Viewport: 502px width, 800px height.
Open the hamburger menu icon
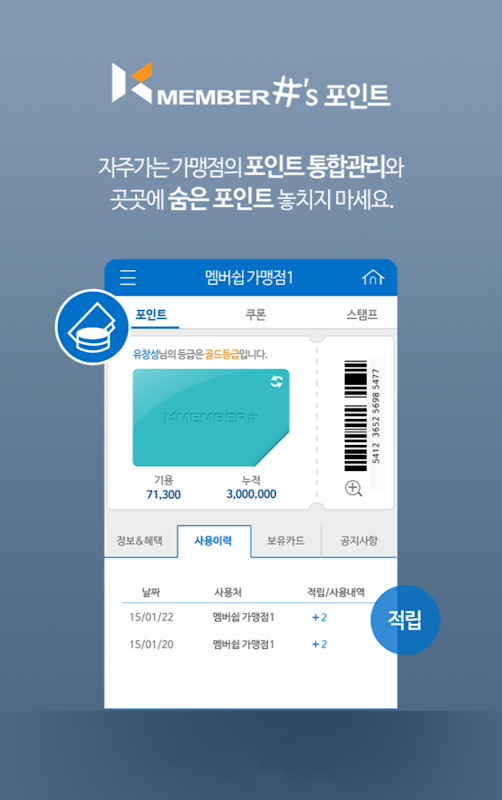tap(128, 278)
